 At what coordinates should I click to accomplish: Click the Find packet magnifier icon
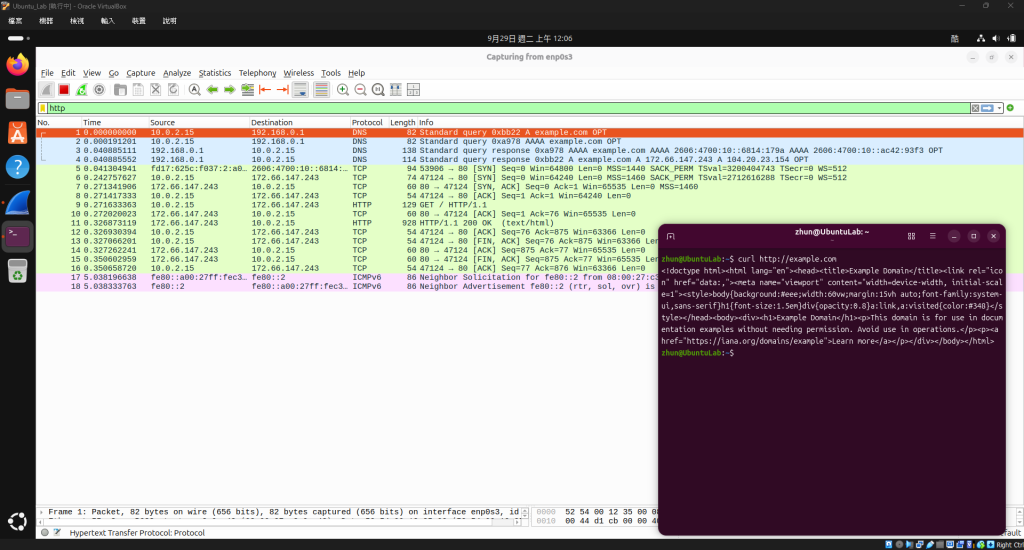(x=195, y=89)
